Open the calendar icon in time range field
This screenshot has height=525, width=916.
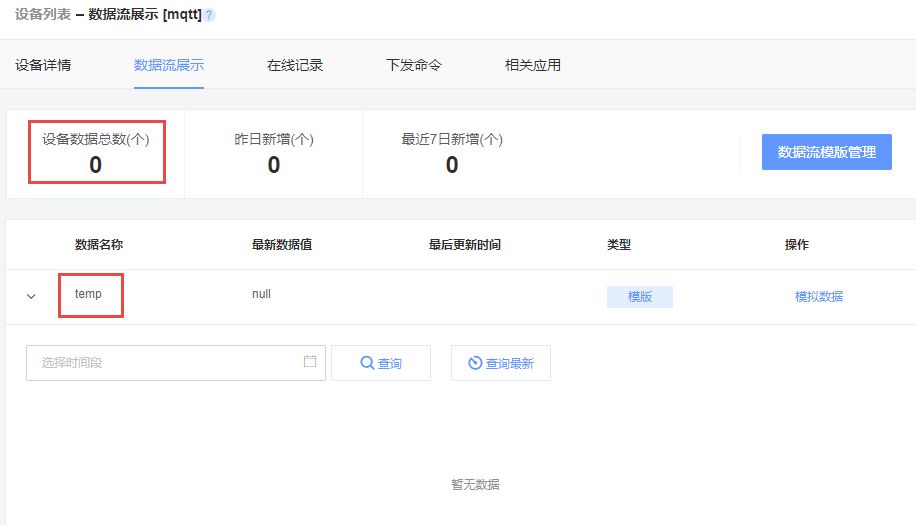[x=310, y=361]
